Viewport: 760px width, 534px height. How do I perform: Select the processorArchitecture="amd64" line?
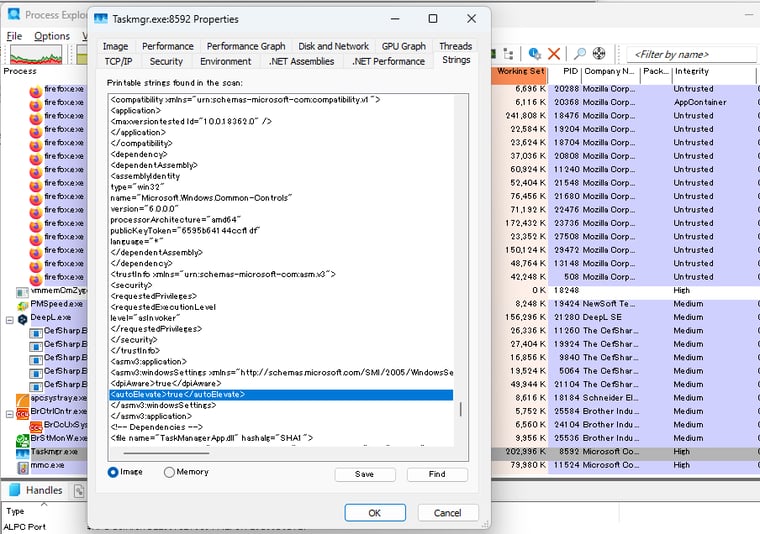pos(175,220)
